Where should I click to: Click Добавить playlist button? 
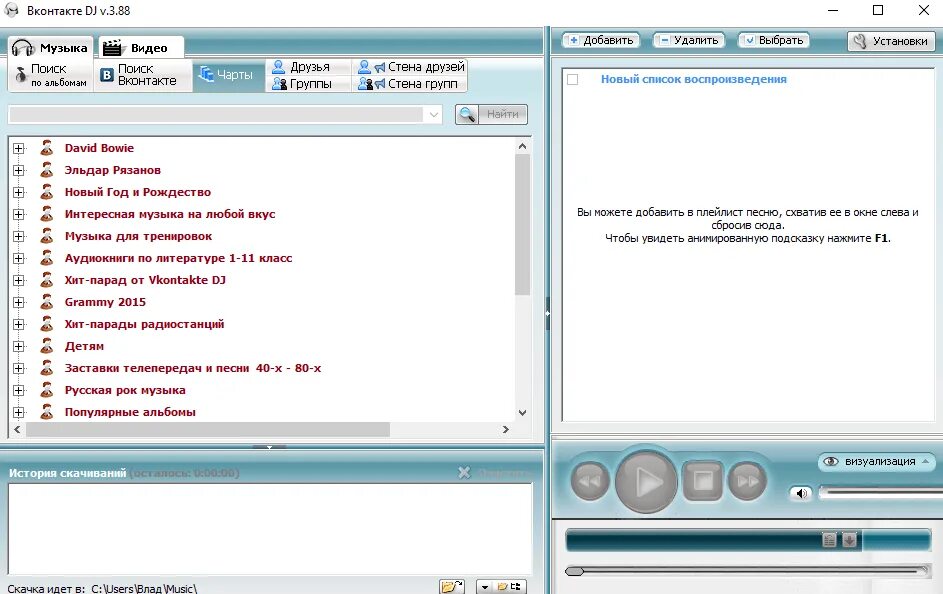(x=601, y=40)
